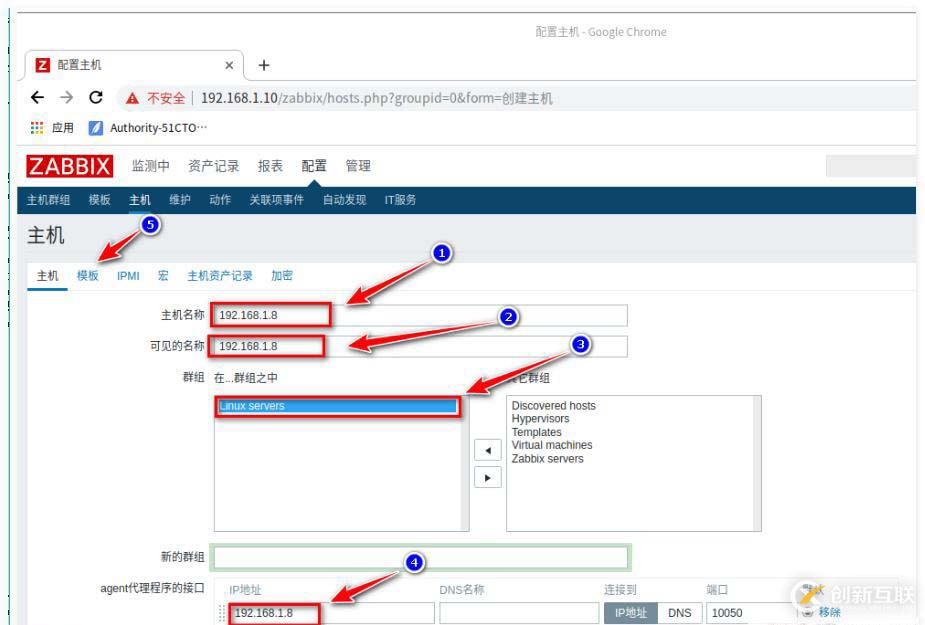This screenshot has width=925, height=625.
Task: Click the 主机名称 input field
Action: (420, 315)
